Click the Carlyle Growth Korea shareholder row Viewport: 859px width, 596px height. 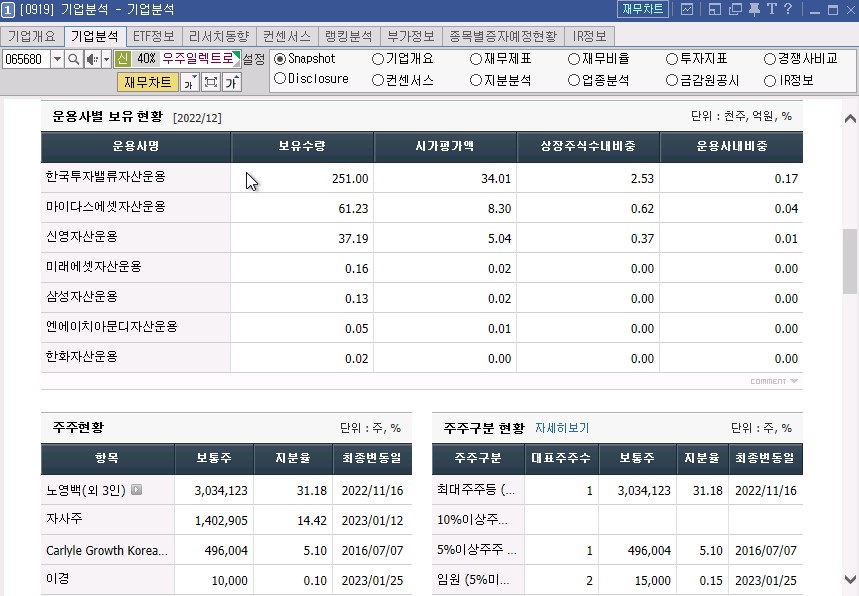(226, 551)
